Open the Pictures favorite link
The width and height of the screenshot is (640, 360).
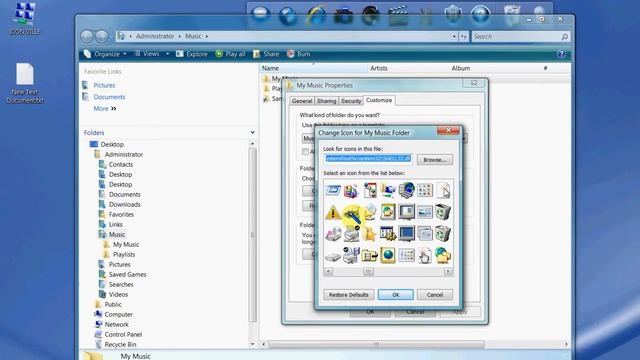coord(104,85)
